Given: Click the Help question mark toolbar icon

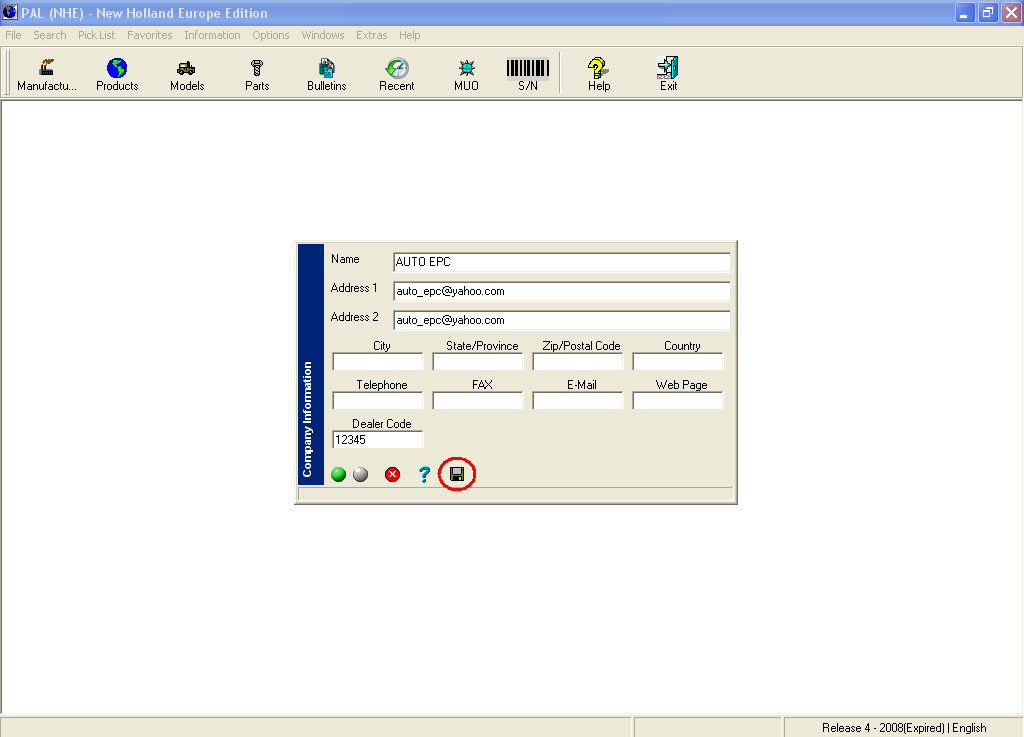Looking at the screenshot, I should (x=598, y=74).
